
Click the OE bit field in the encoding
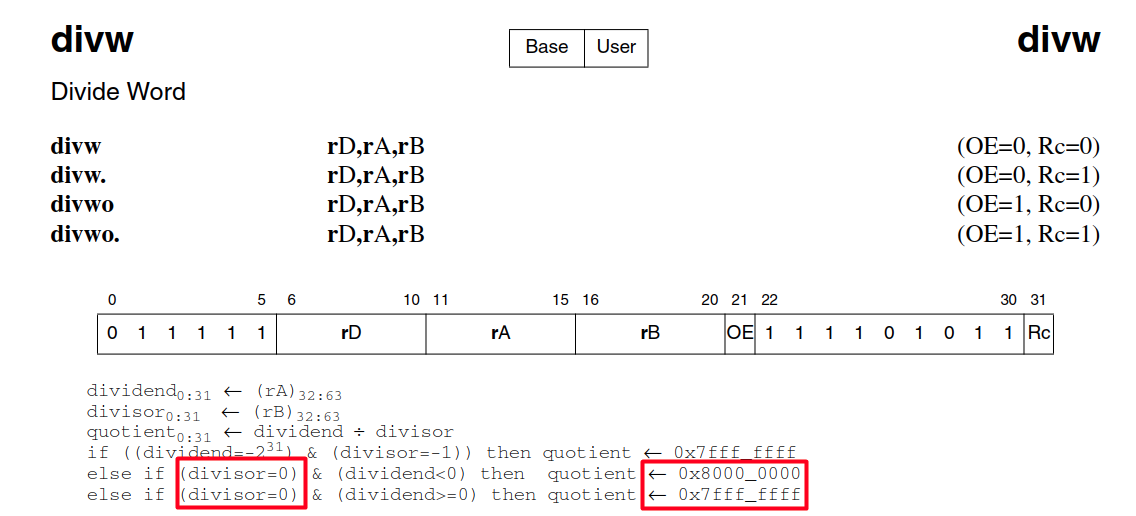click(740, 334)
